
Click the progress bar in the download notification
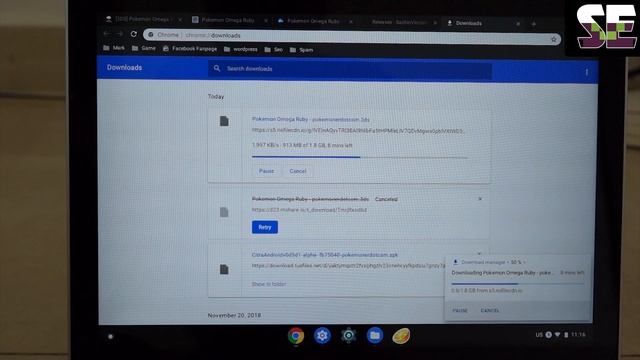coord(518,283)
